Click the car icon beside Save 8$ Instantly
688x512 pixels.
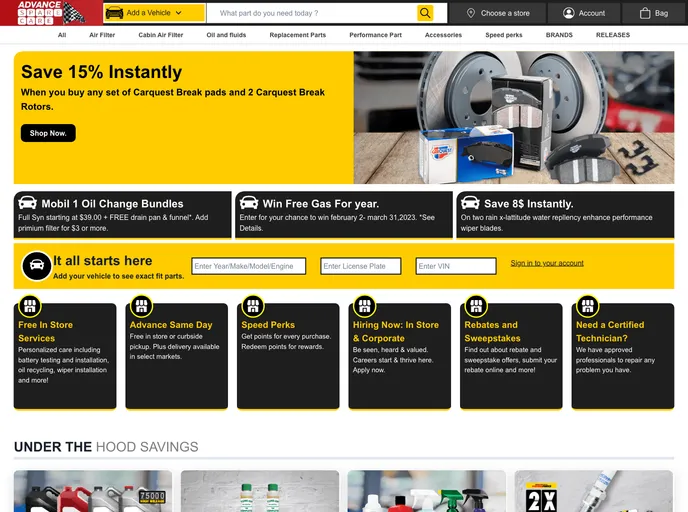coord(470,203)
